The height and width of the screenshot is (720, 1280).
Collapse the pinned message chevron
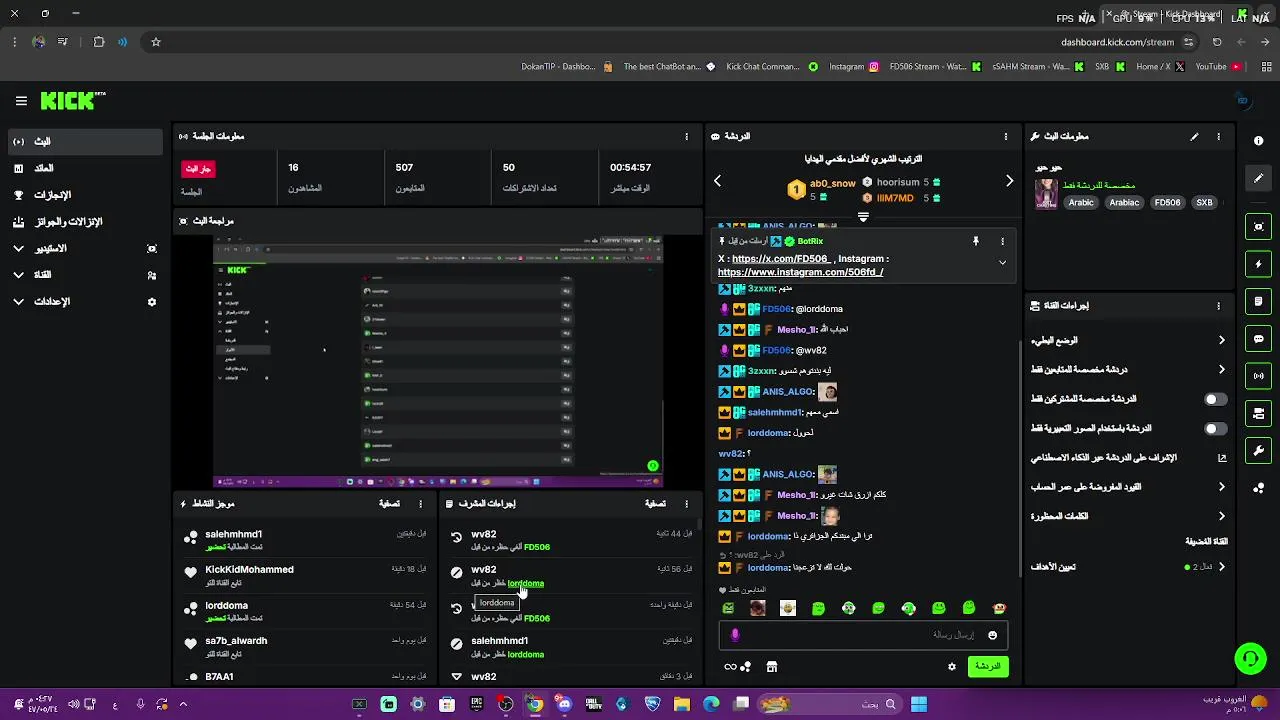[x=1002, y=262]
